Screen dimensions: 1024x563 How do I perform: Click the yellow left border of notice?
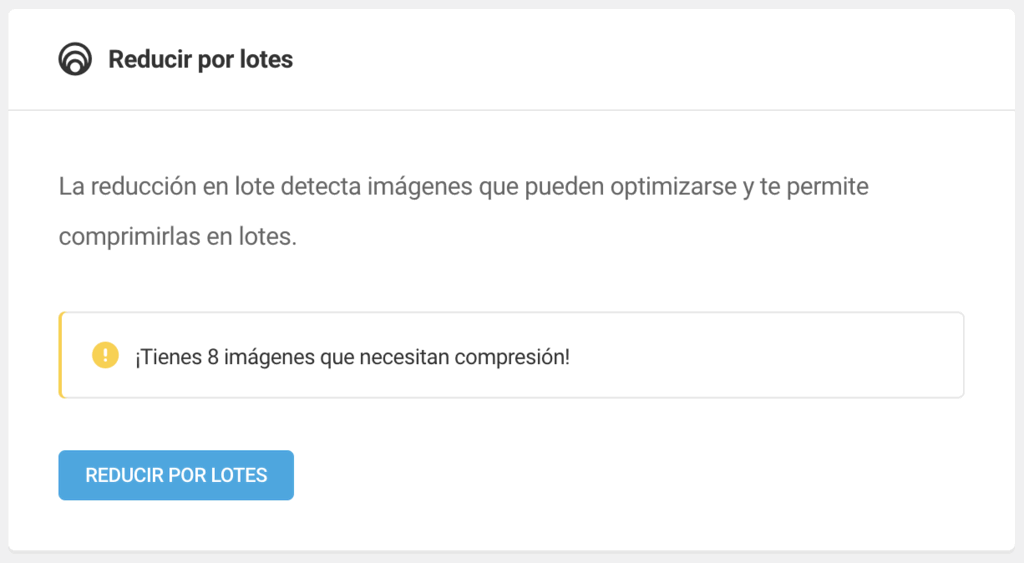[61, 355]
